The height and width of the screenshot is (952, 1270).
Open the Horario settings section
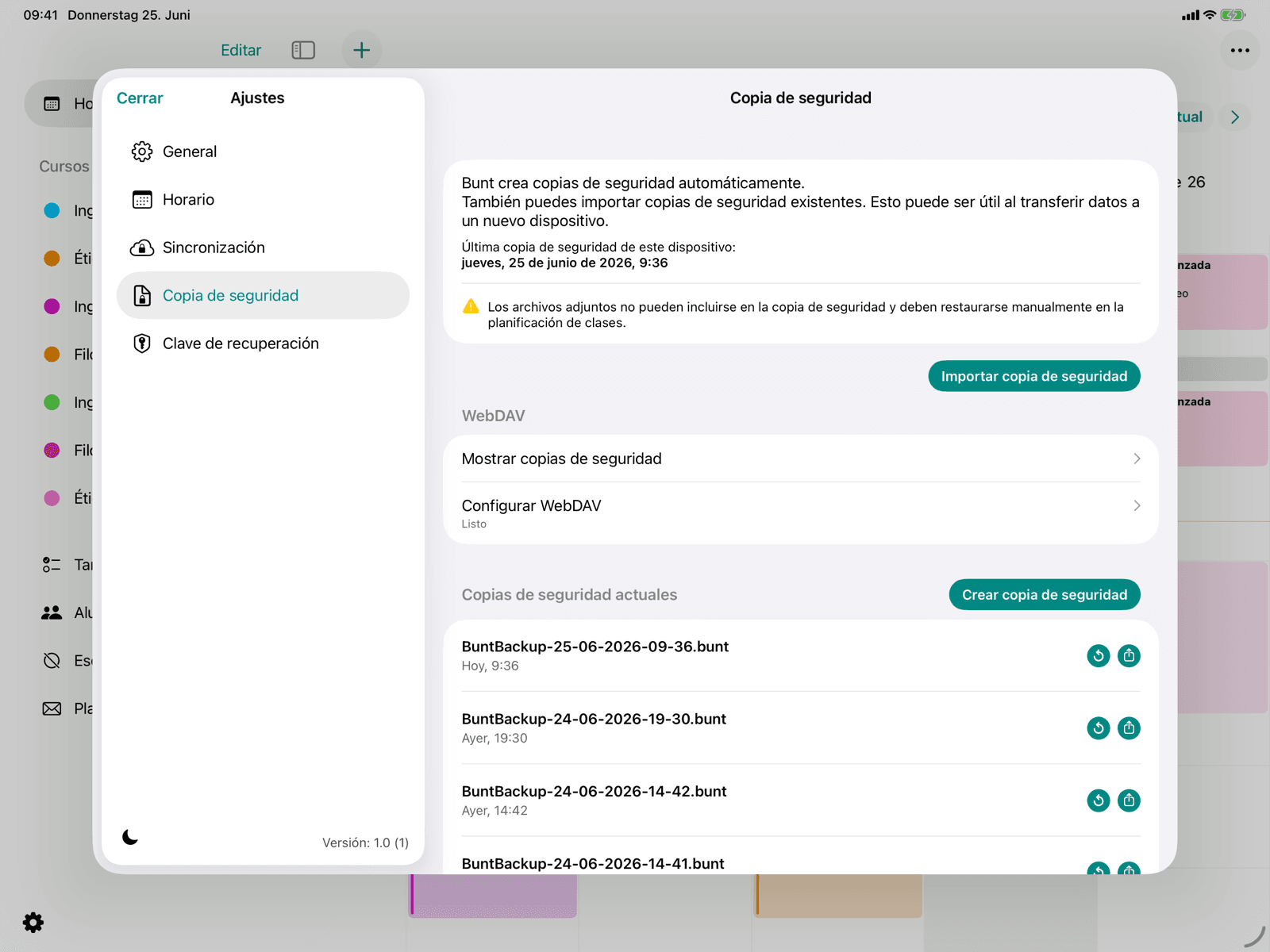(x=263, y=200)
